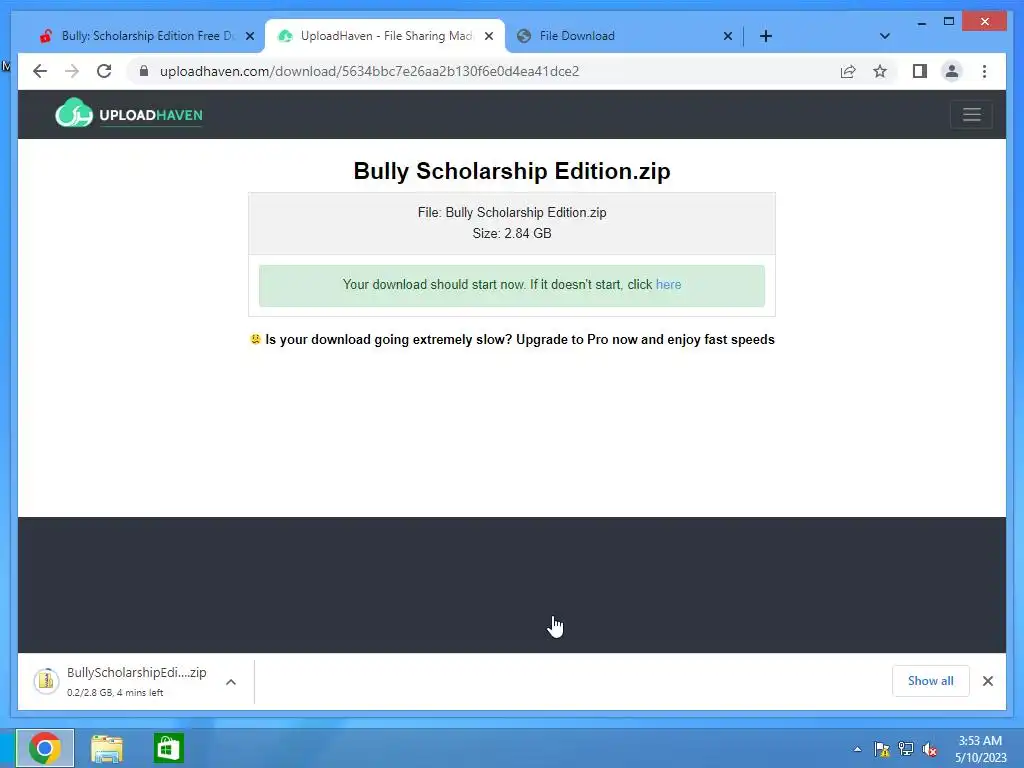Close the Bully: Scholarship Edition tab
The image size is (1024, 768).
tap(249, 36)
